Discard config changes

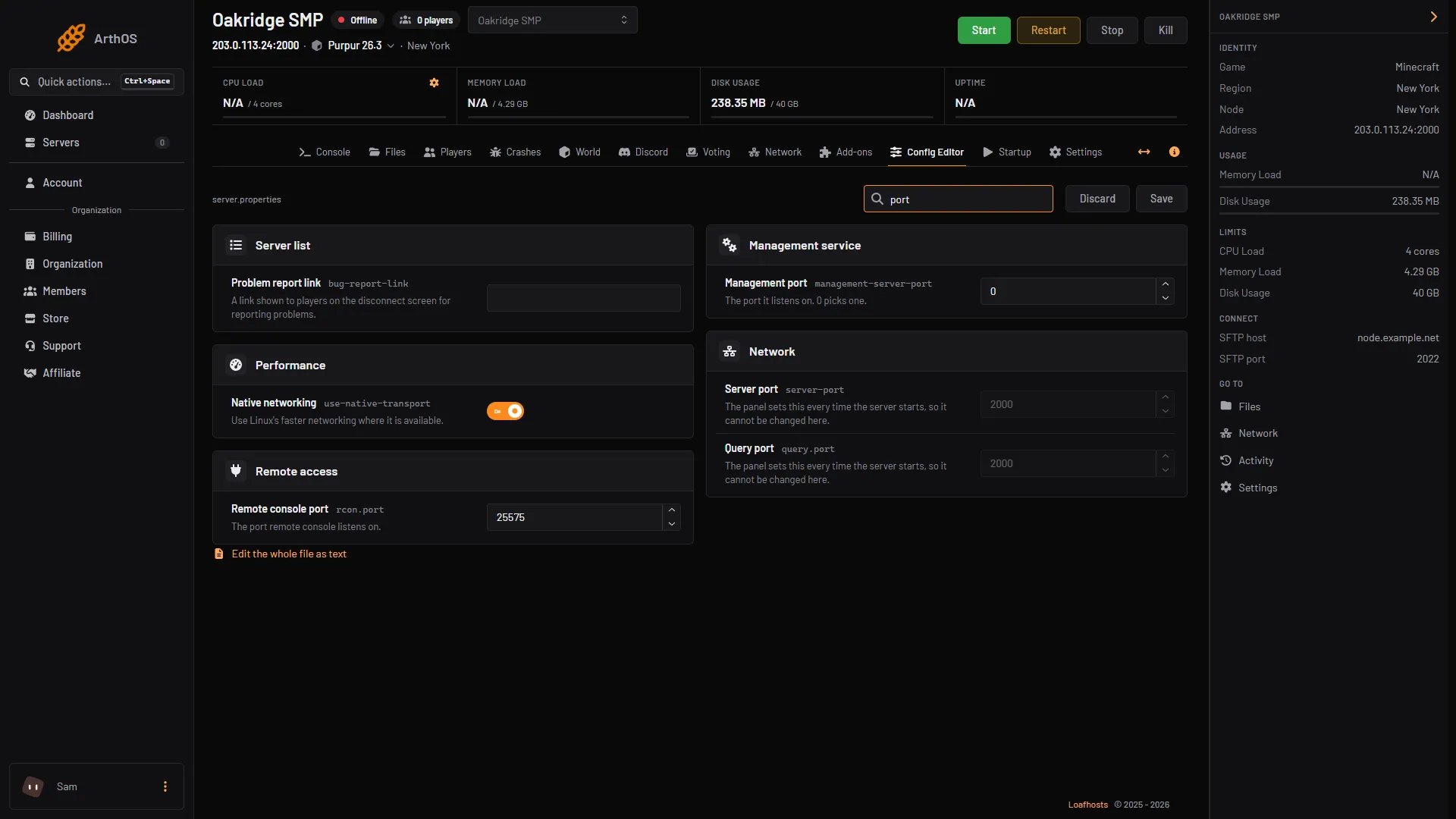pyautogui.click(x=1097, y=199)
